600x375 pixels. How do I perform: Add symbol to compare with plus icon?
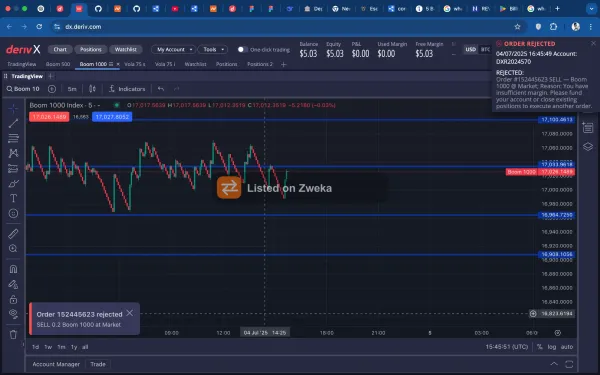click(52, 89)
